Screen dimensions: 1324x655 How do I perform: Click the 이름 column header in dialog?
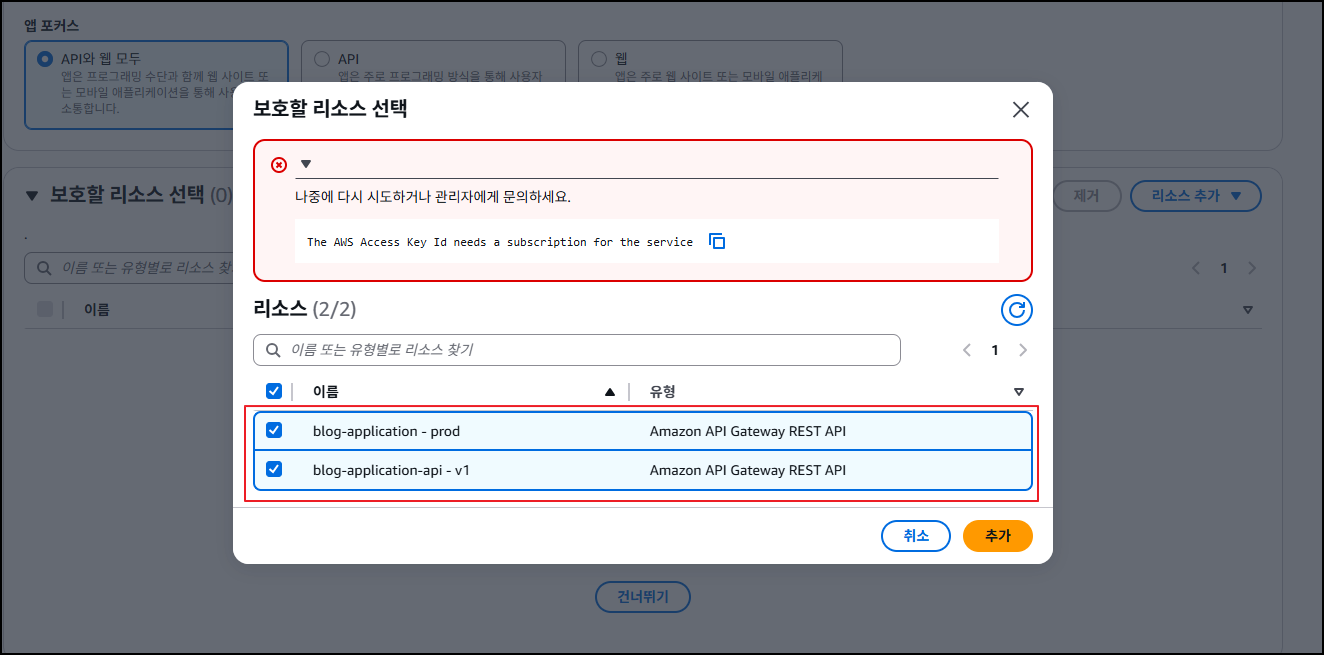tap(326, 392)
